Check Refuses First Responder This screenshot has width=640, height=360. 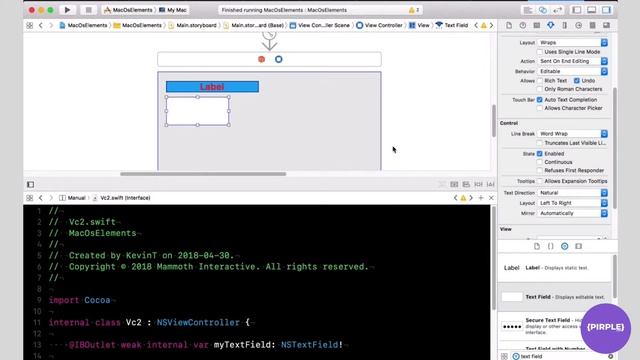(540, 171)
